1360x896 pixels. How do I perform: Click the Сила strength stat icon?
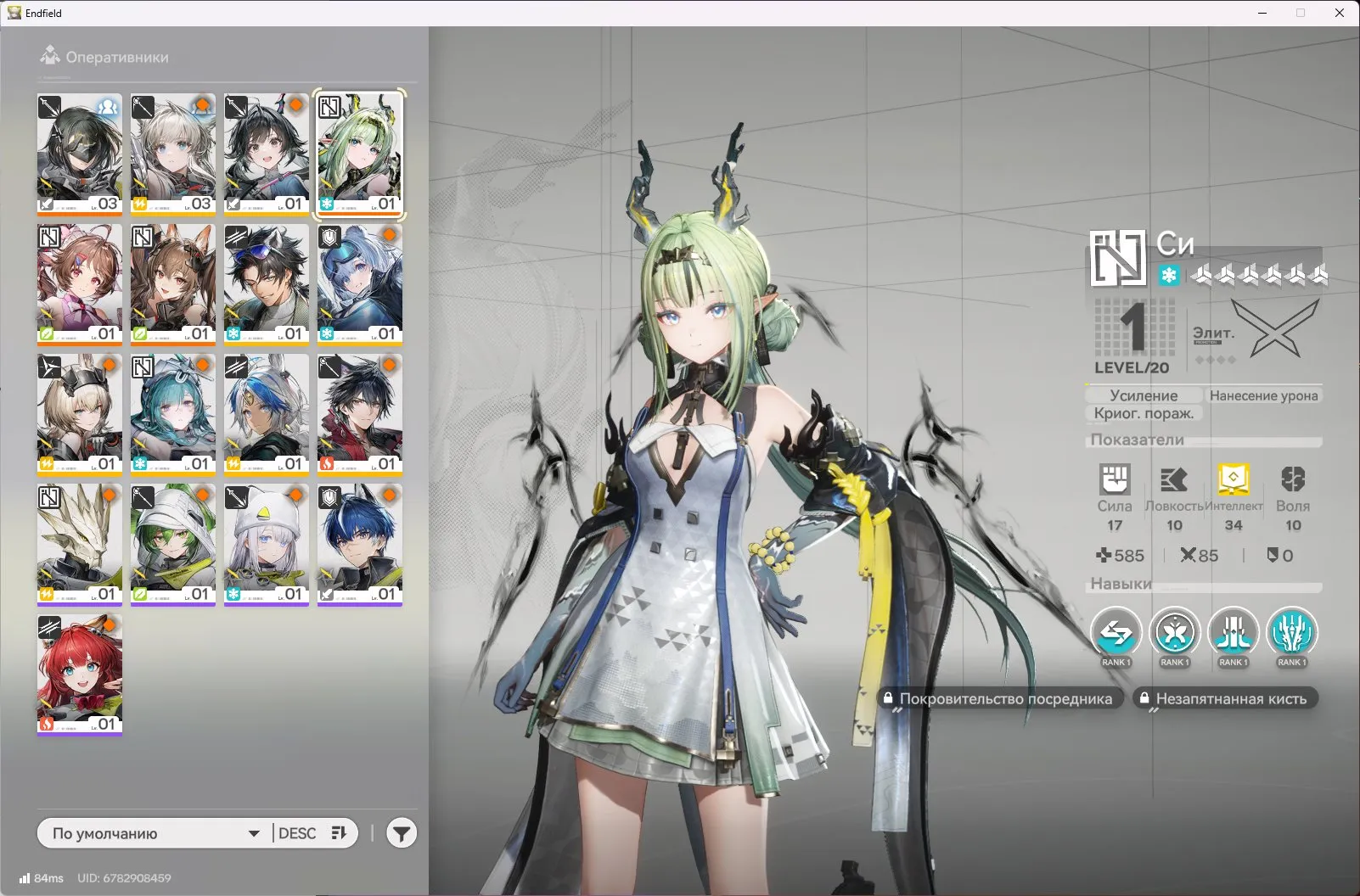coord(1115,479)
